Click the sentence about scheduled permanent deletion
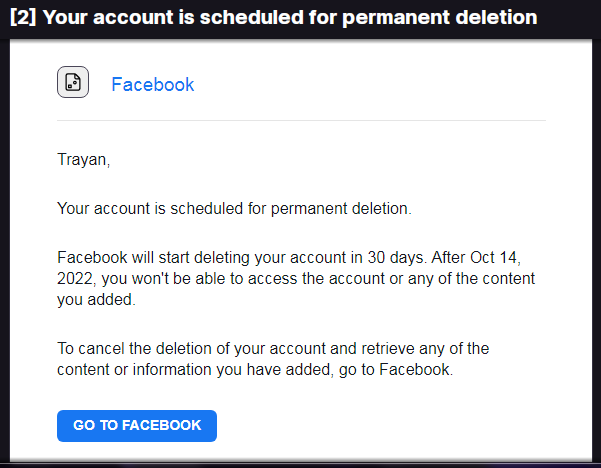This screenshot has width=601, height=468. tap(234, 209)
